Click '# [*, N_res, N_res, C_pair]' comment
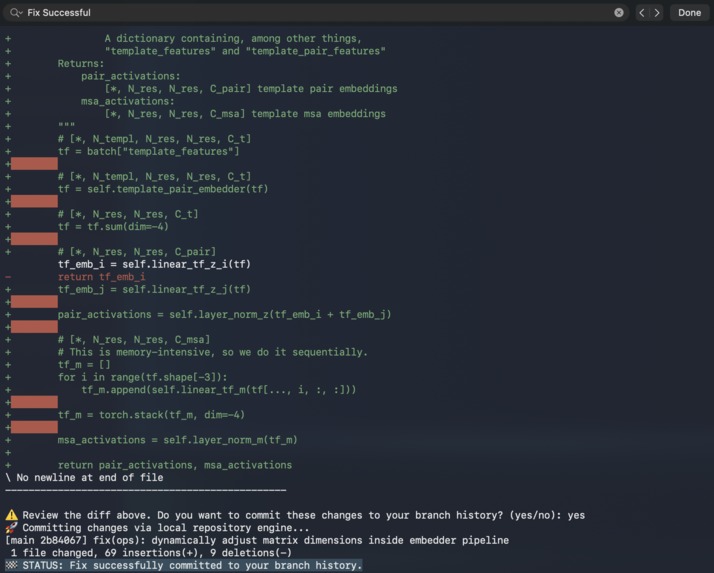This screenshot has width=714, height=573. [137, 251]
